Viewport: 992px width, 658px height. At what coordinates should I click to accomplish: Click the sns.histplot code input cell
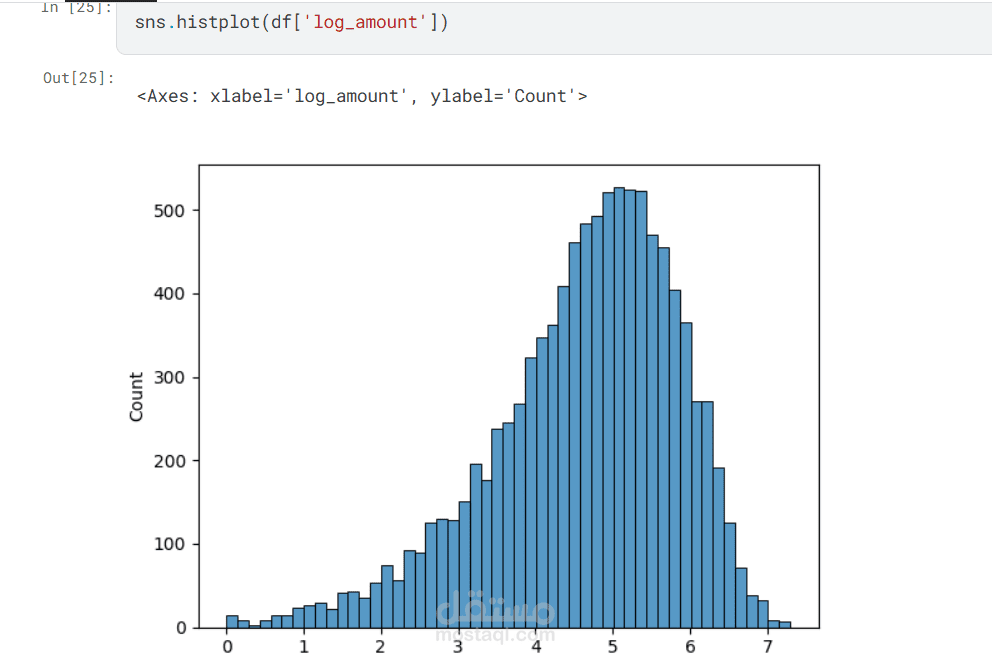(x=554, y=27)
